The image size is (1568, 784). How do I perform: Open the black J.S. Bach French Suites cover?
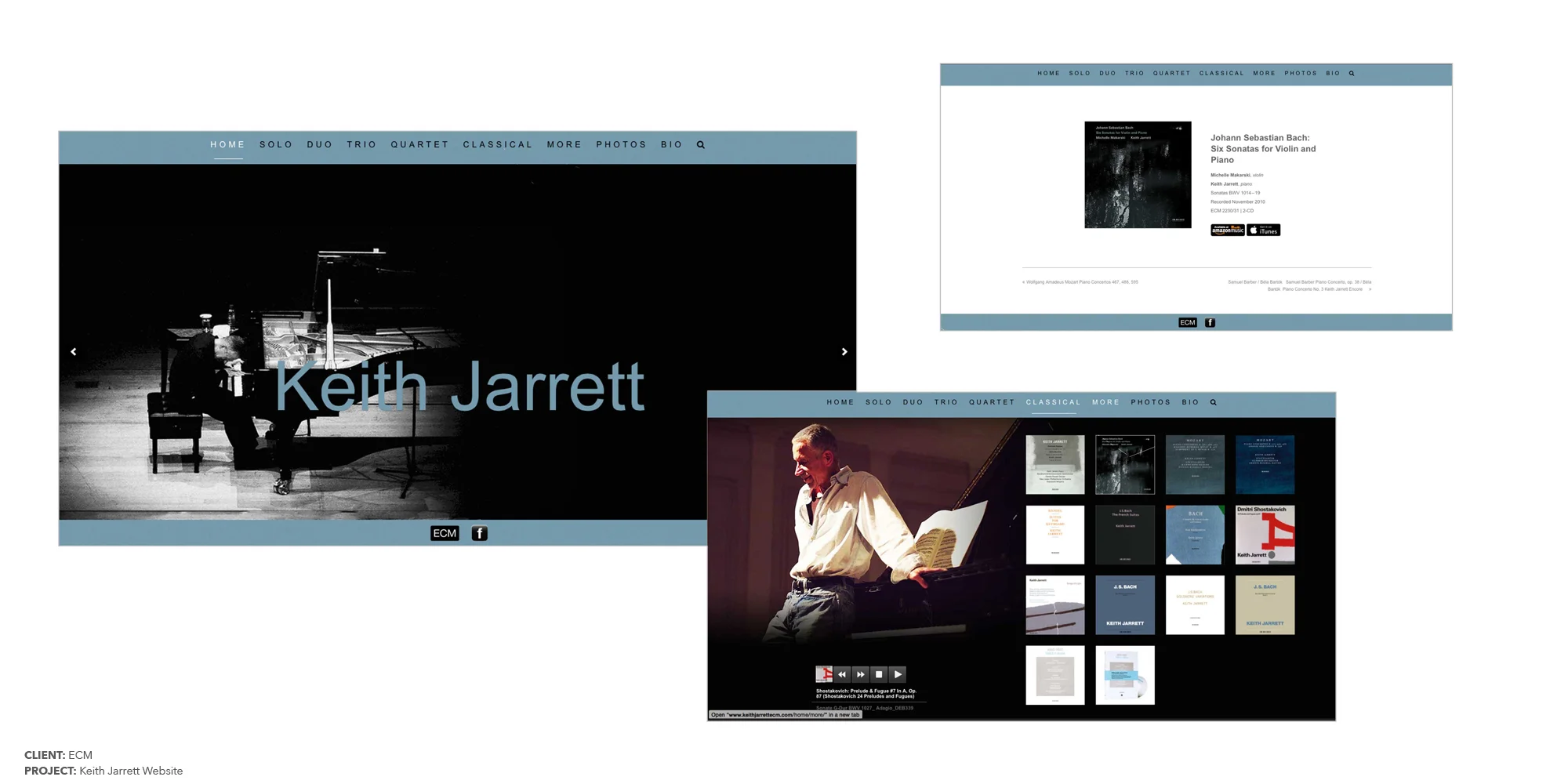point(1125,535)
